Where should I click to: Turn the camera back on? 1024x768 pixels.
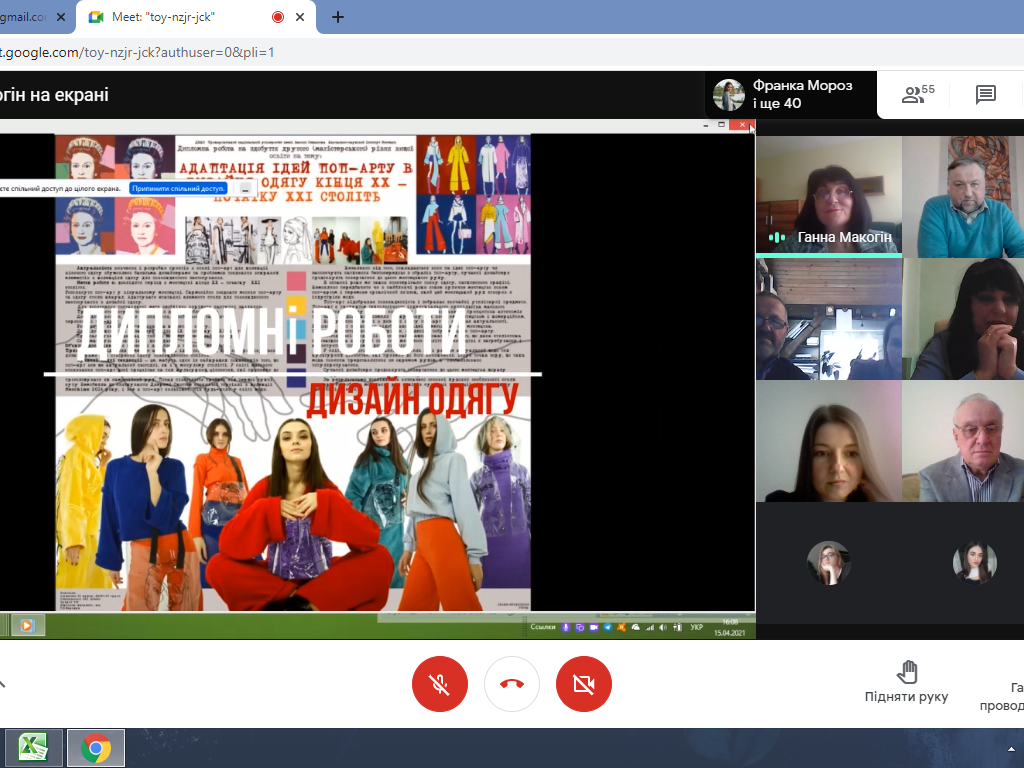coord(583,684)
